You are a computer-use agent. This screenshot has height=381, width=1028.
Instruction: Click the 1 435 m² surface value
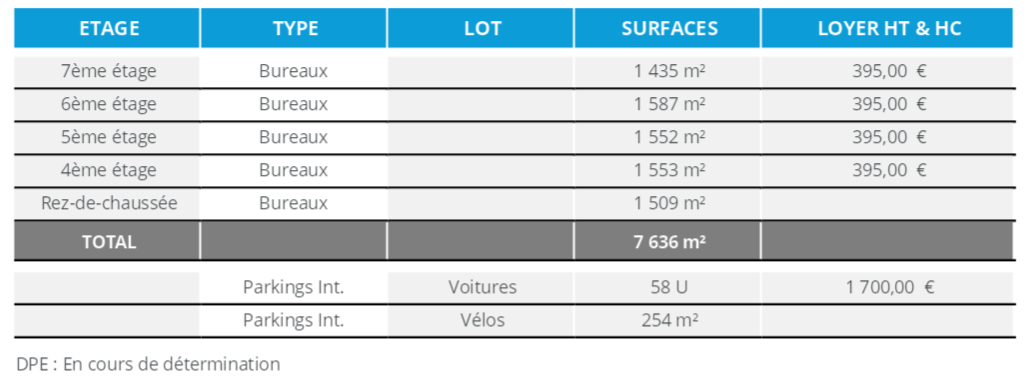pyautogui.click(x=667, y=71)
